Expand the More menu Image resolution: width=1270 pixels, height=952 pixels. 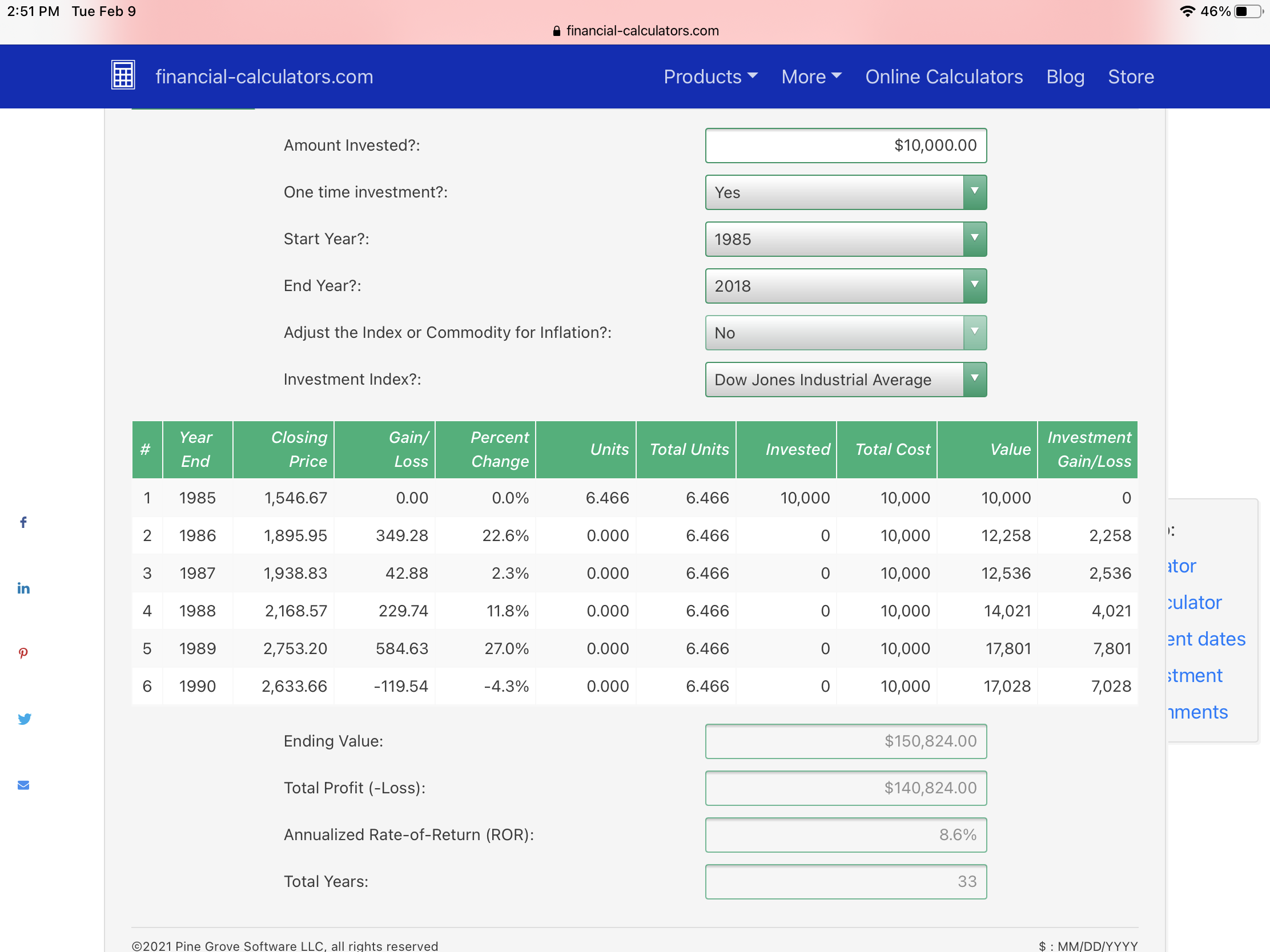coord(811,76)
